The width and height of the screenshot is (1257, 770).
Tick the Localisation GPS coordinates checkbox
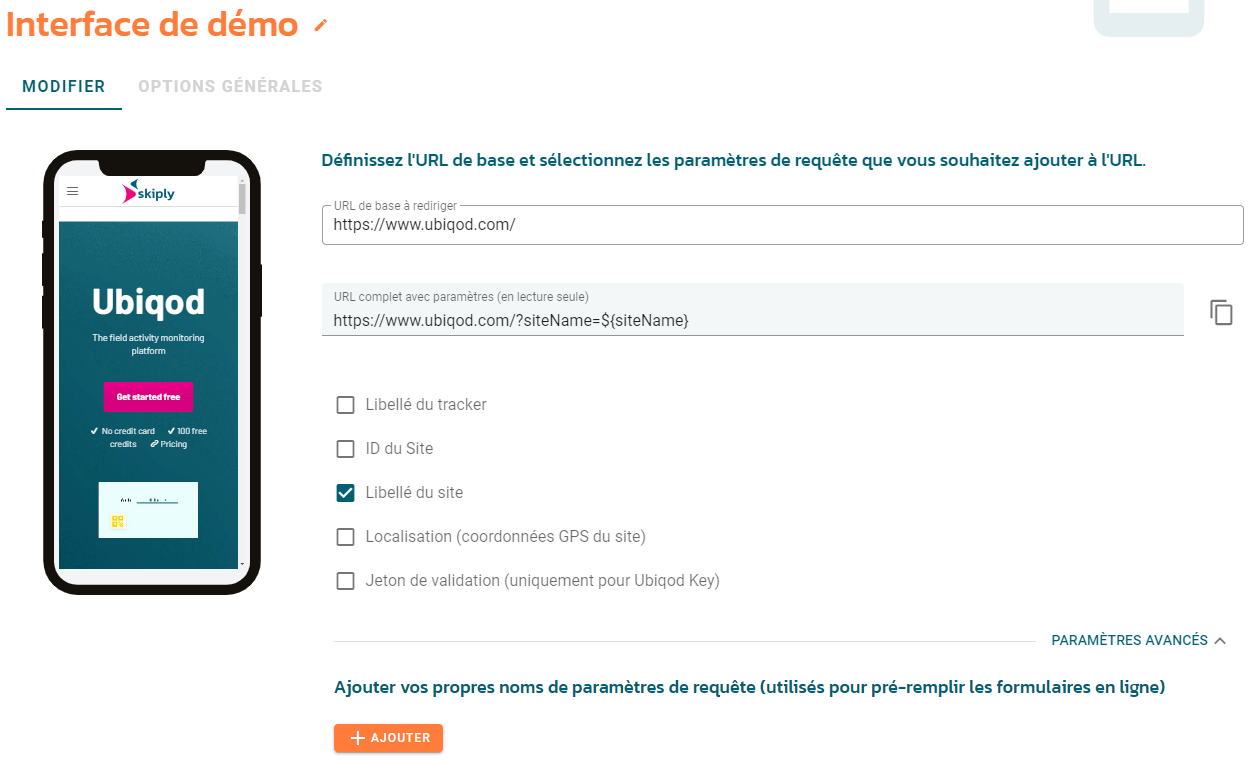[x=345, y=537]
